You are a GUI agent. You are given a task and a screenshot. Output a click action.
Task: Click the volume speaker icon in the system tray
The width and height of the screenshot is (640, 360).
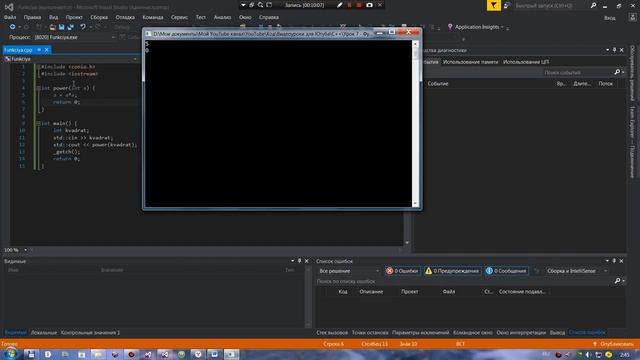pyautogui.click(x=588, y=355)
